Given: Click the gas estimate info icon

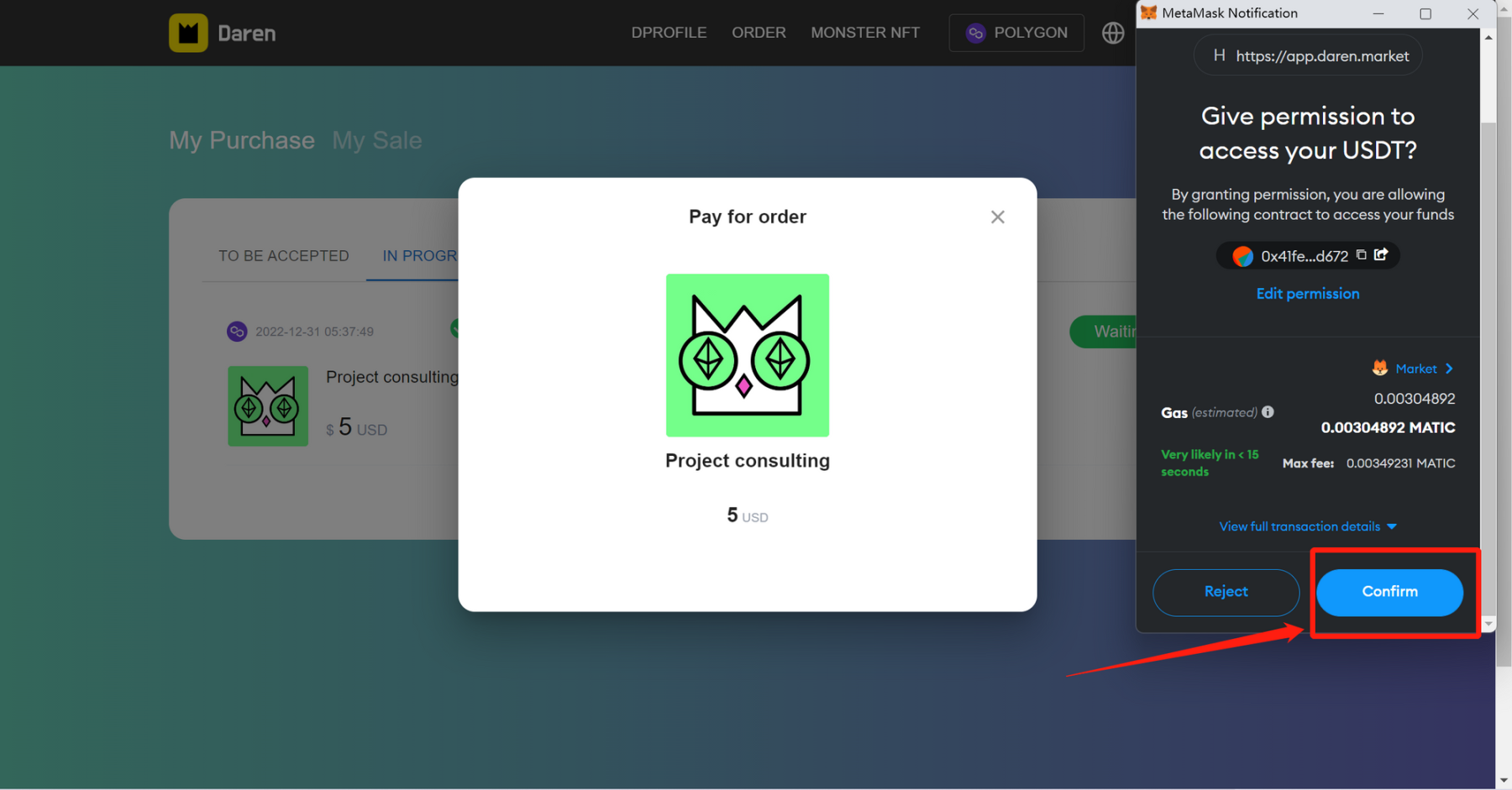Looking at the screenshot, I should (x=1268, y=412).
